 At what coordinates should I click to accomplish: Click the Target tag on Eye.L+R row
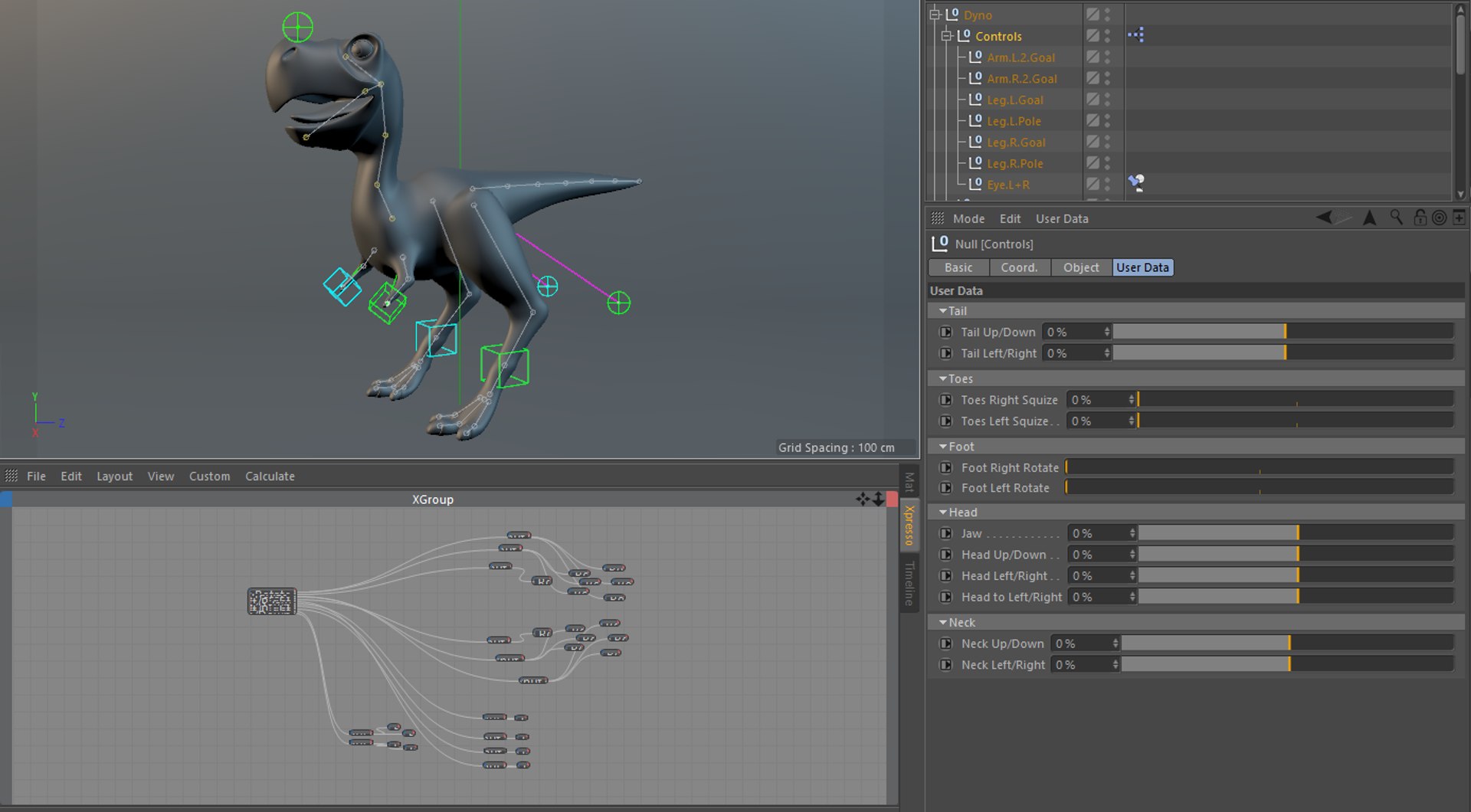click(x=1136, y=182)
